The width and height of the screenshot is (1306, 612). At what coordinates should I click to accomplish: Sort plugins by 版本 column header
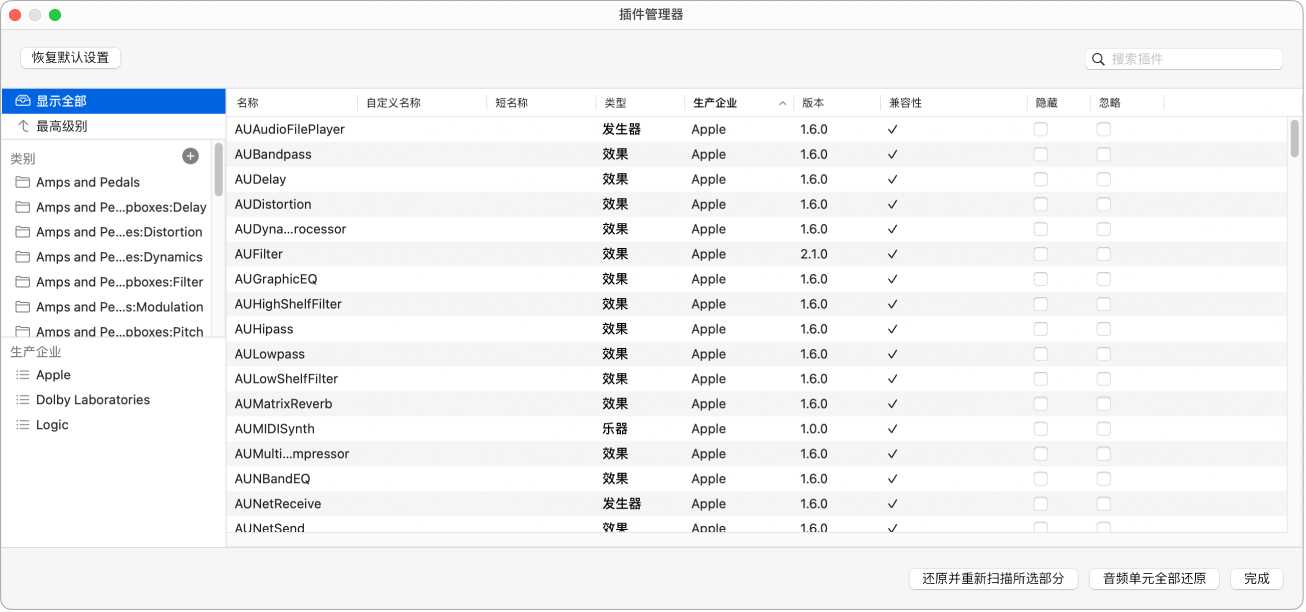[813, 103]
